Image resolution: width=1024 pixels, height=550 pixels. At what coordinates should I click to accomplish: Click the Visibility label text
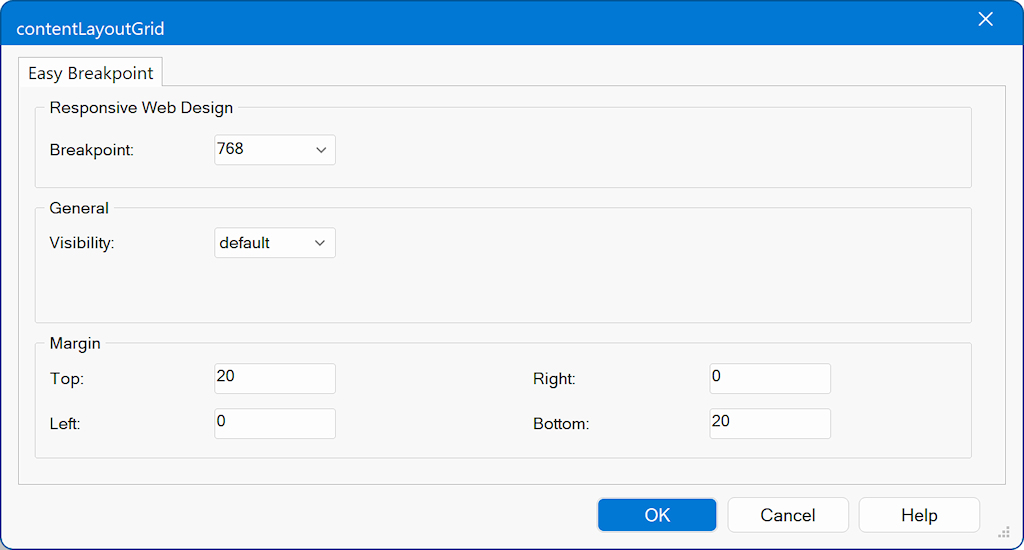pyautogui.click(x=82, y=243)
